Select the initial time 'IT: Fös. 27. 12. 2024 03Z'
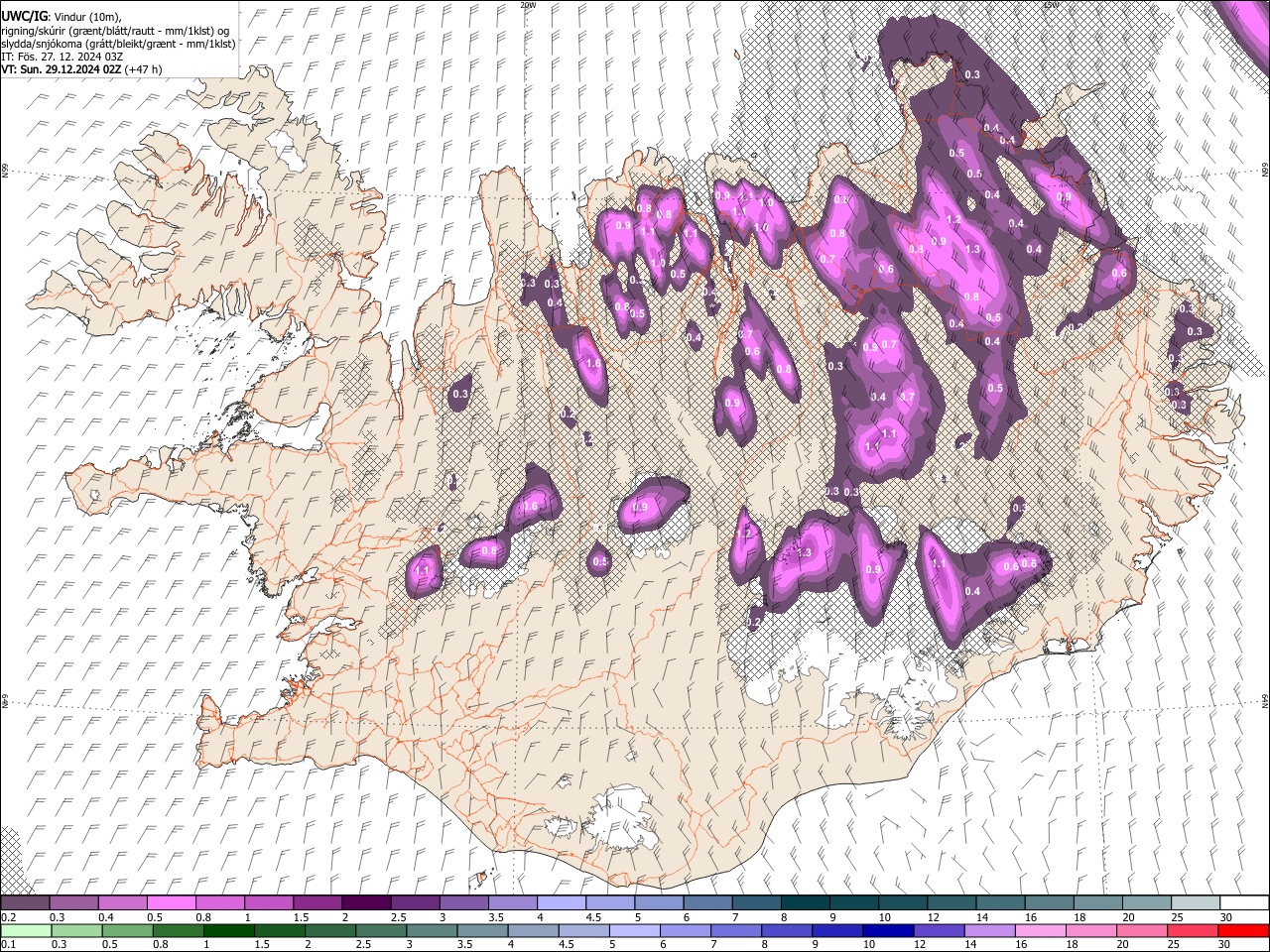 [x=62, y=57]
